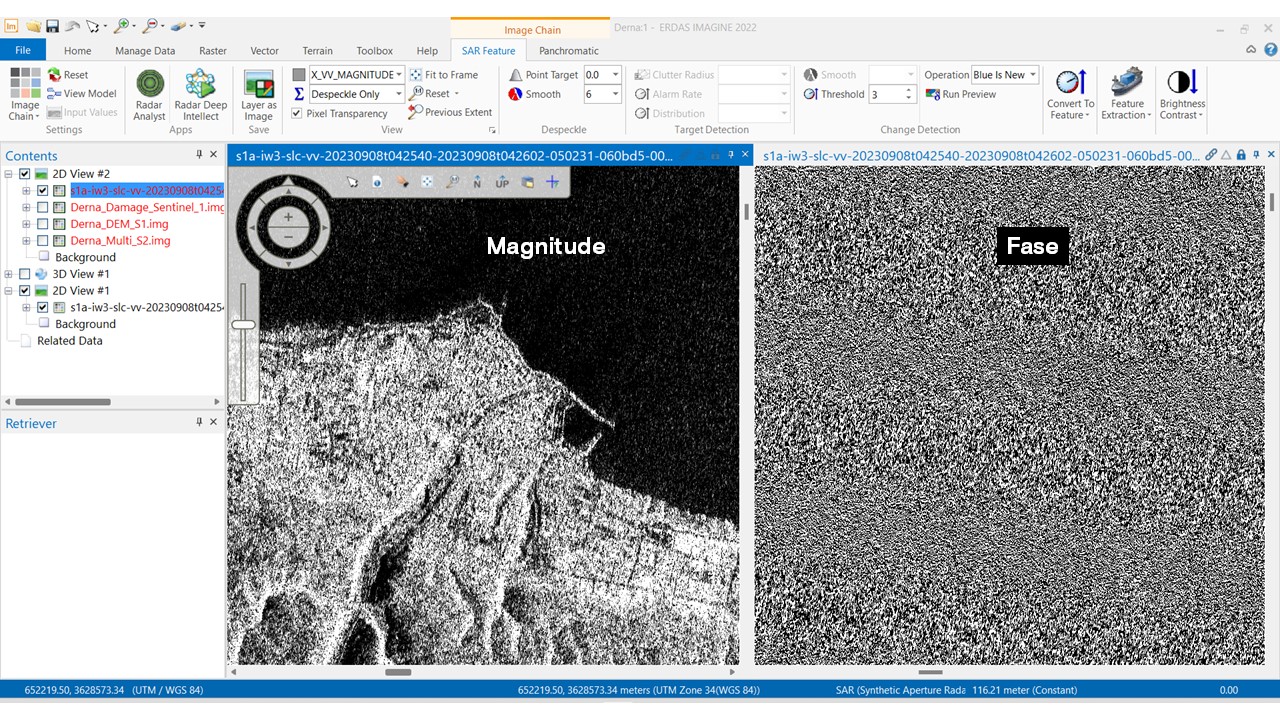Open the Raster ribbon tab
This screenshot has height=720, width=1280.
[x=212, y=51]
